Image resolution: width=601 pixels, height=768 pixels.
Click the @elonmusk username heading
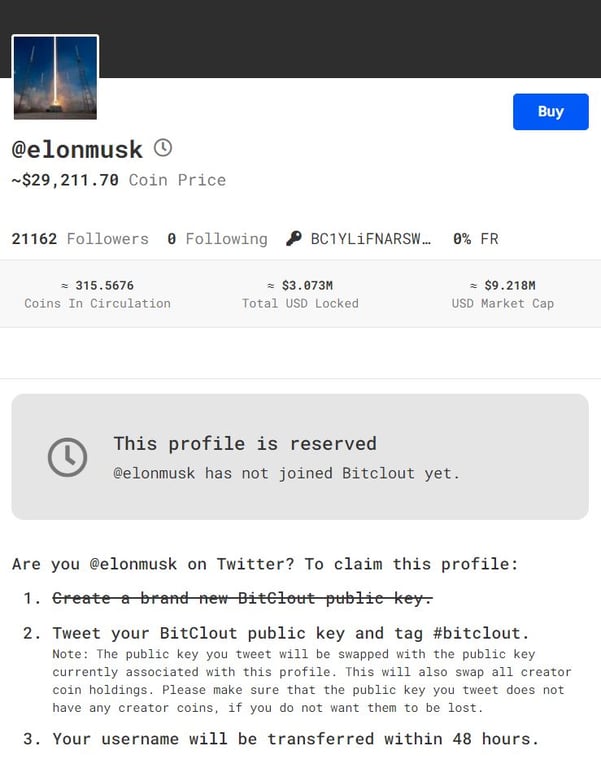coord(77,150)
